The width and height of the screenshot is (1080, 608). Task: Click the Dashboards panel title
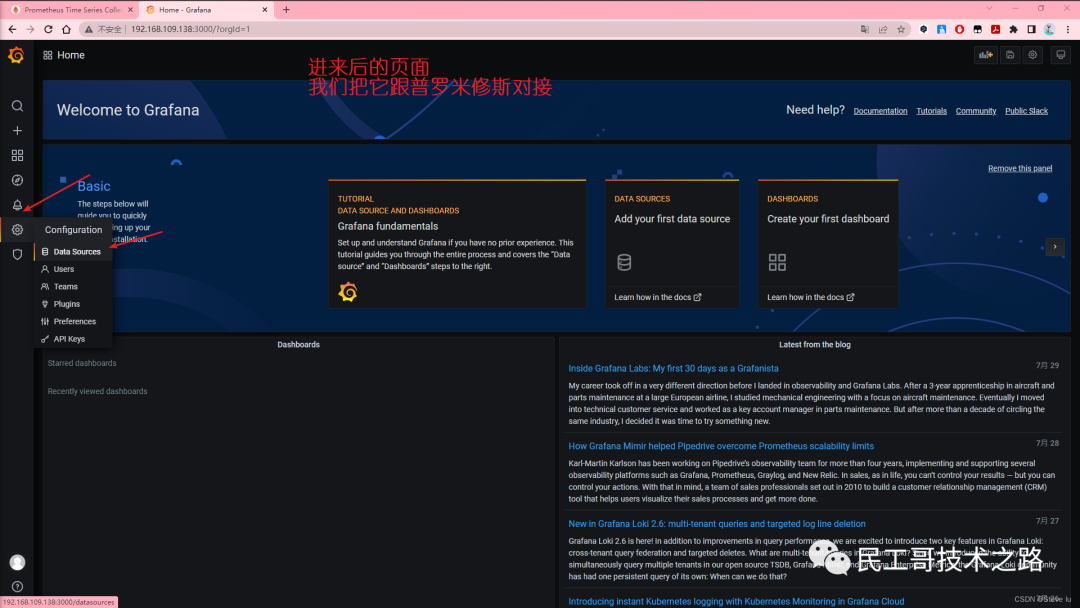pyautogui.click(x=298, y=344)
